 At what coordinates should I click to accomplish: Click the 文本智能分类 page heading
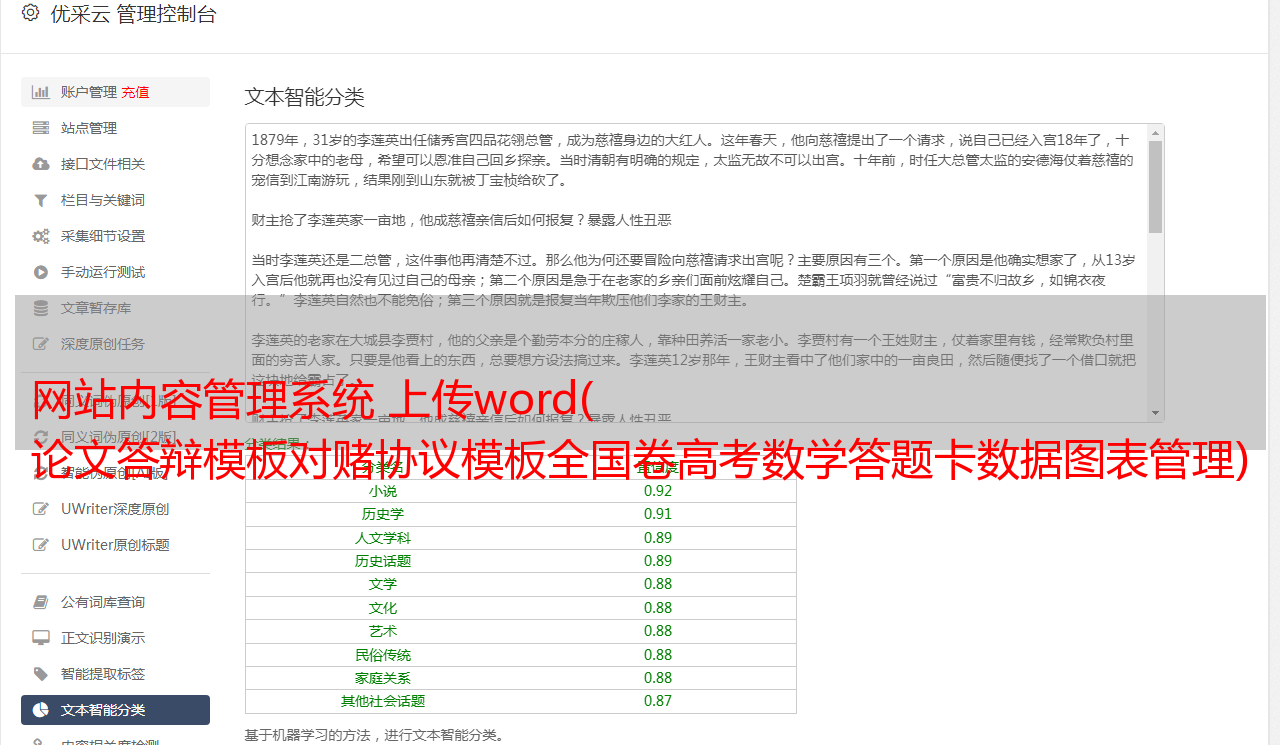(305, 97)
